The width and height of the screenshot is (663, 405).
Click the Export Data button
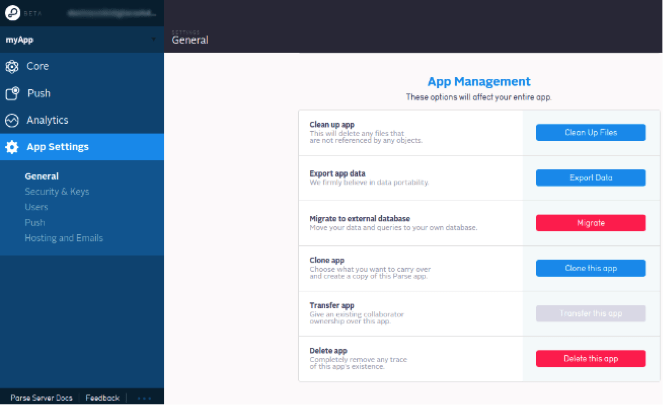coord(590,178)
